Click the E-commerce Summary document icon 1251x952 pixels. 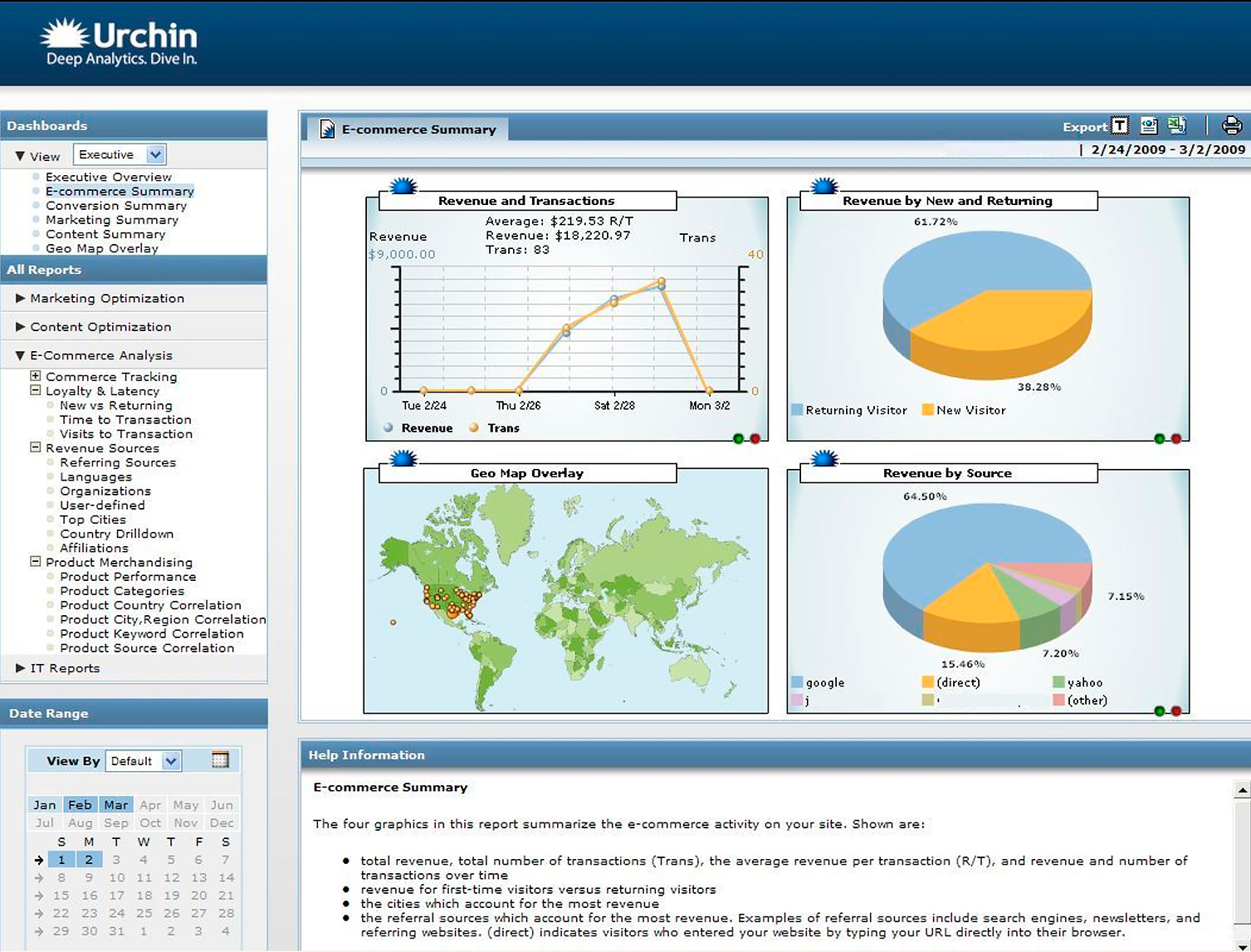pos(328,129)
